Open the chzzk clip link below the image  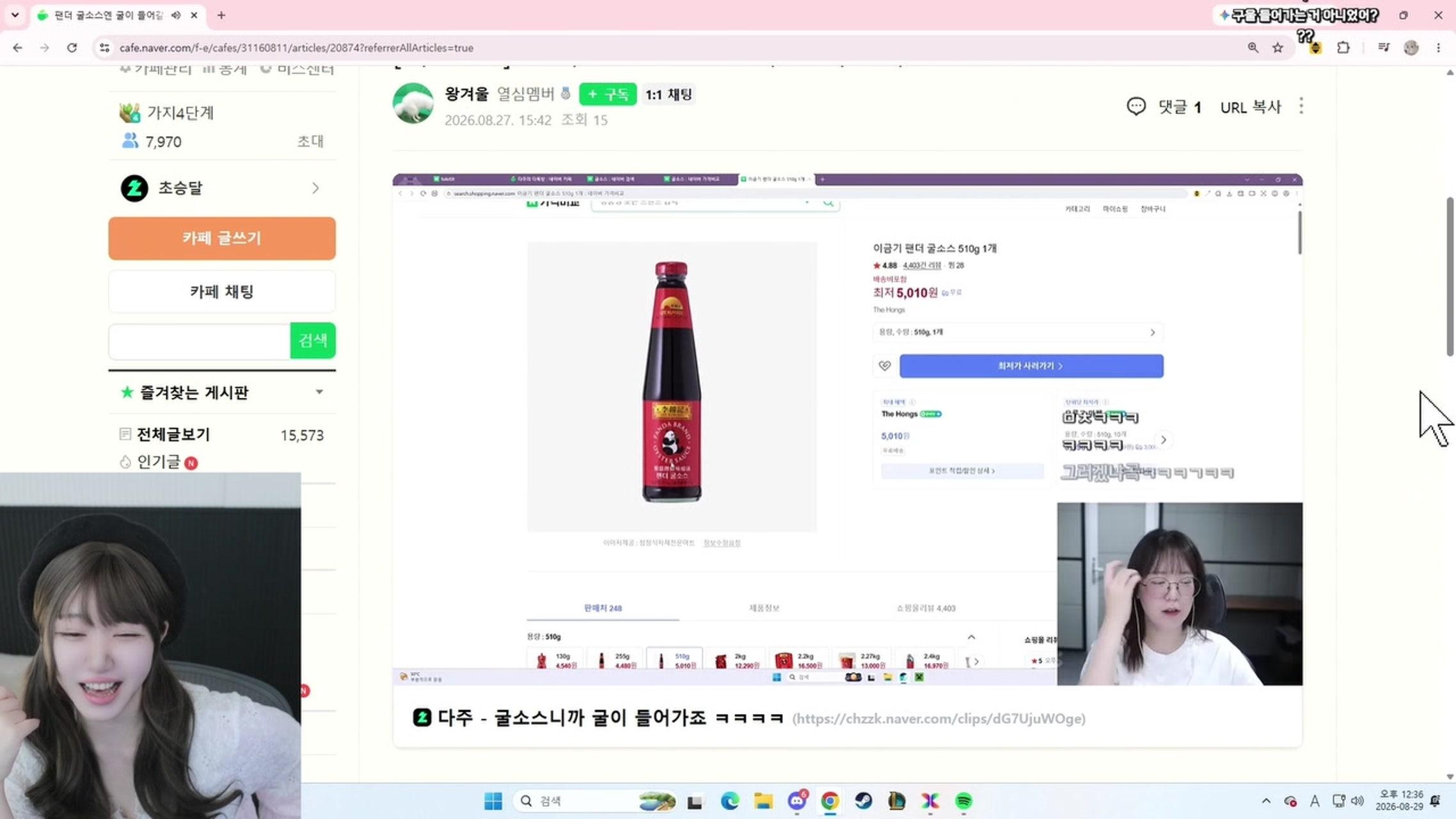(x=938, y=719)
